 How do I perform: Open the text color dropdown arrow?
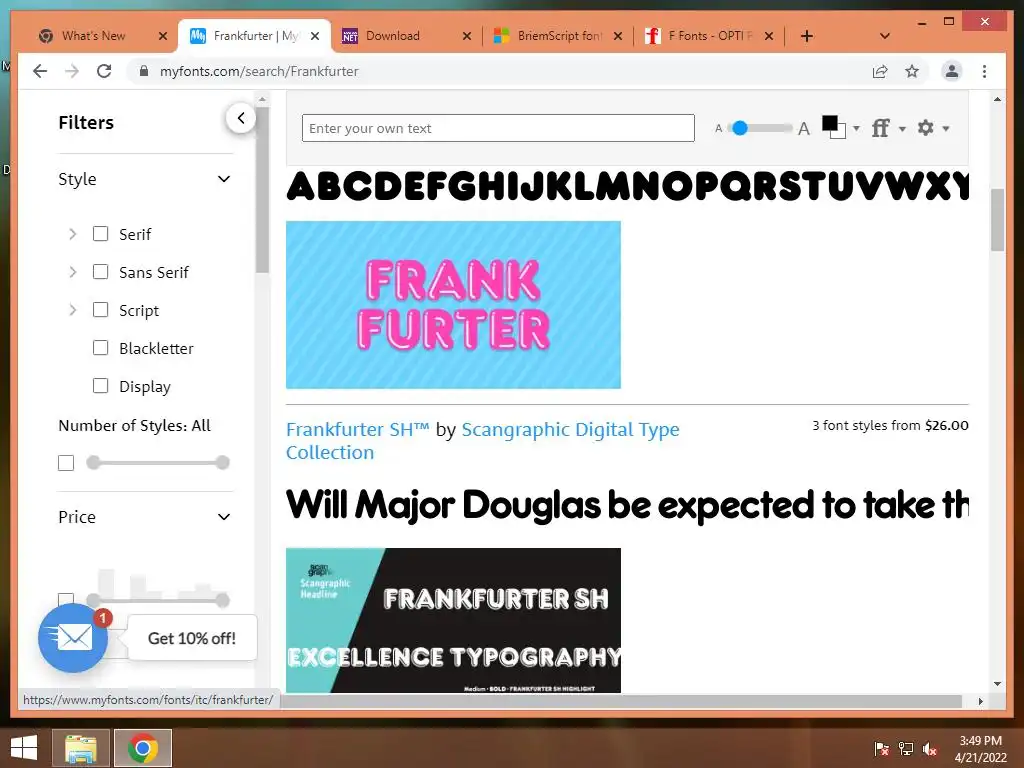point(856,129)
